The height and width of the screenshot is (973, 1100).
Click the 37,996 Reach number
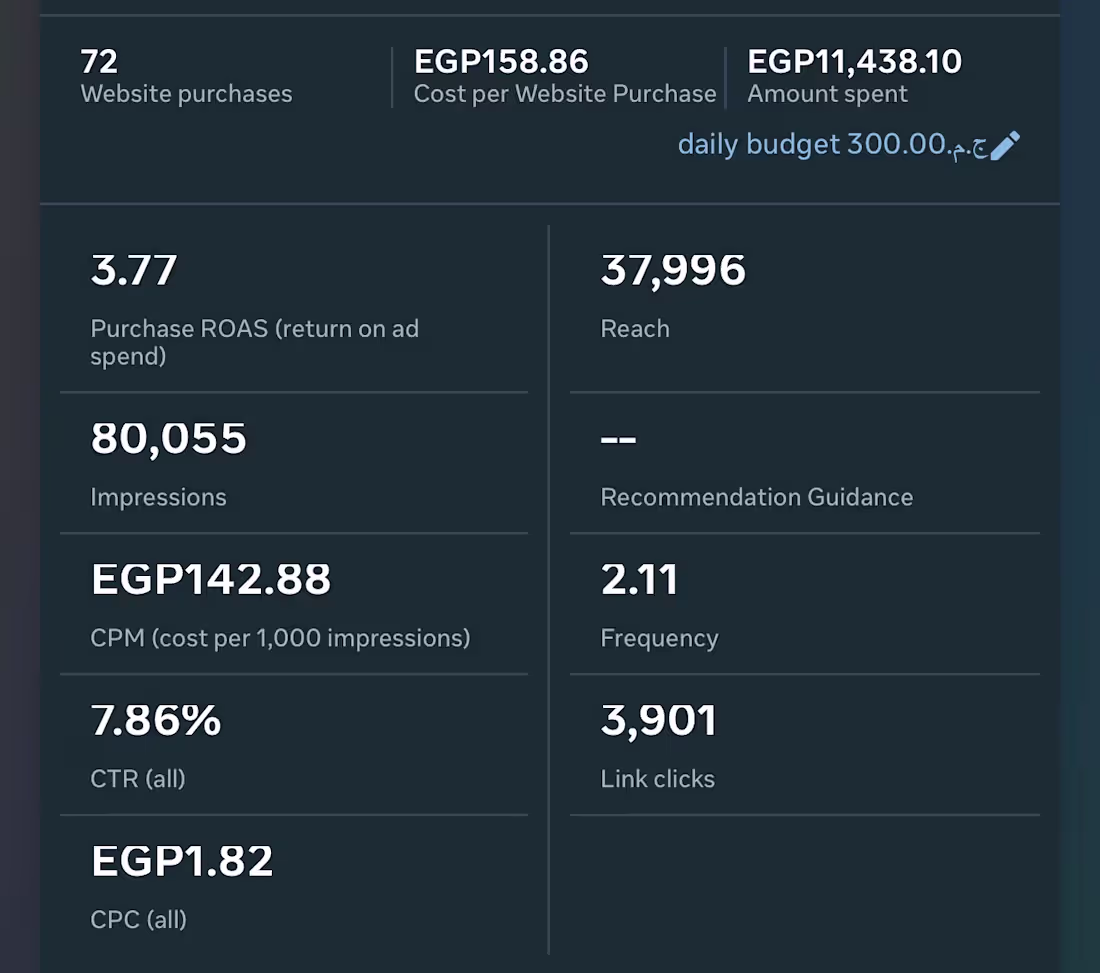tap(673, 270)
